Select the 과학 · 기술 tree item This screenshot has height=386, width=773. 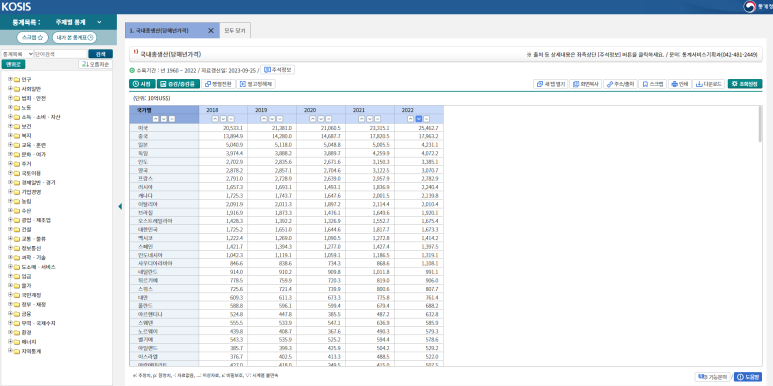(x=33, y=257)
